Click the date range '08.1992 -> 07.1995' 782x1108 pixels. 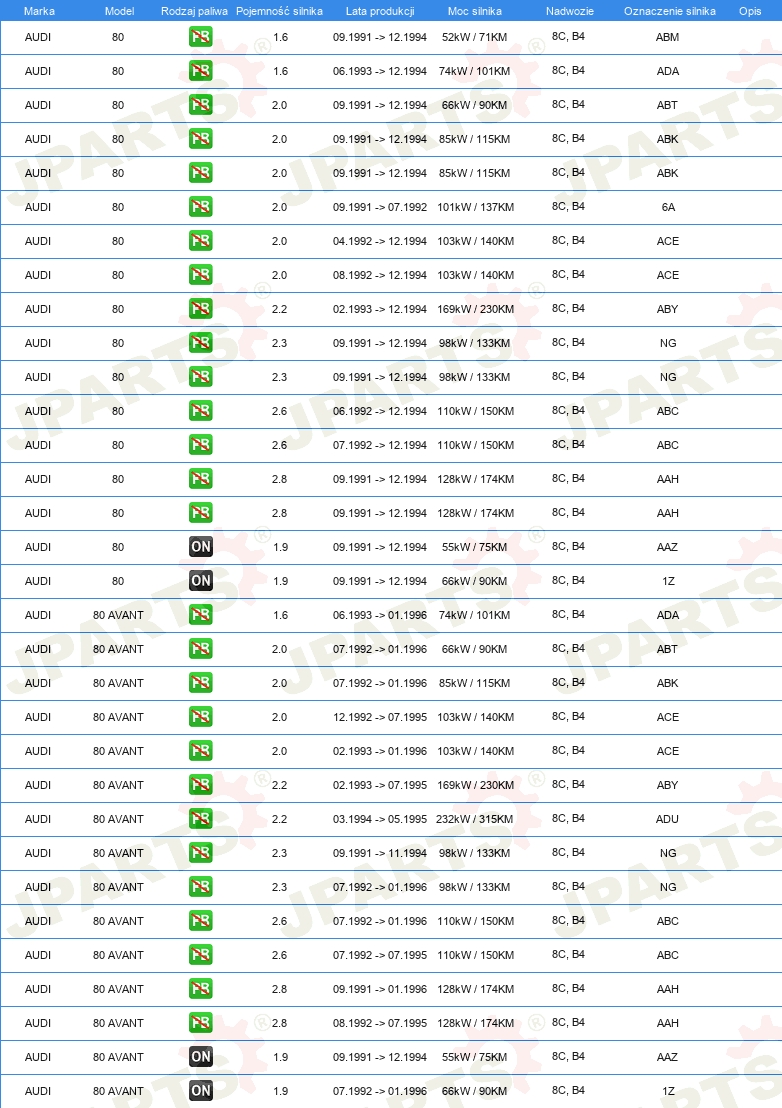tap(380, 1022)
